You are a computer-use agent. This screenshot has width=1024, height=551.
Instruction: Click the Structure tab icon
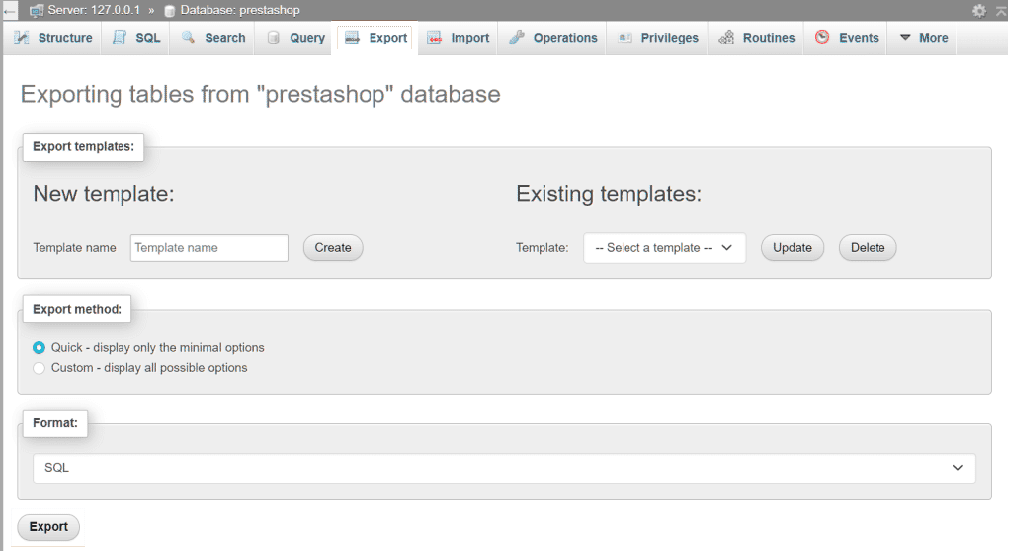(22, 38)
